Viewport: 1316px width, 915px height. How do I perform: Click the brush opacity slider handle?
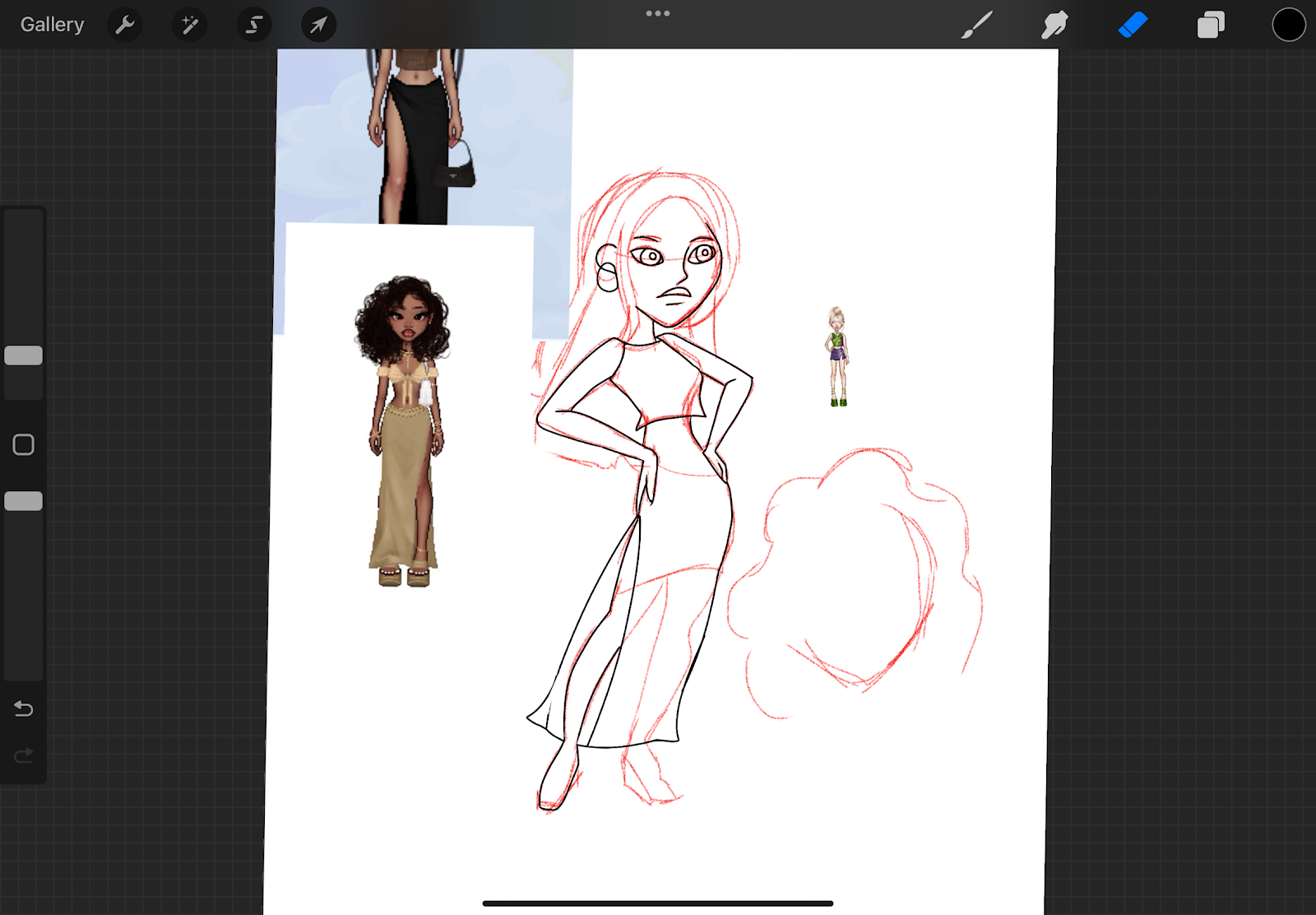pos(23,501)
